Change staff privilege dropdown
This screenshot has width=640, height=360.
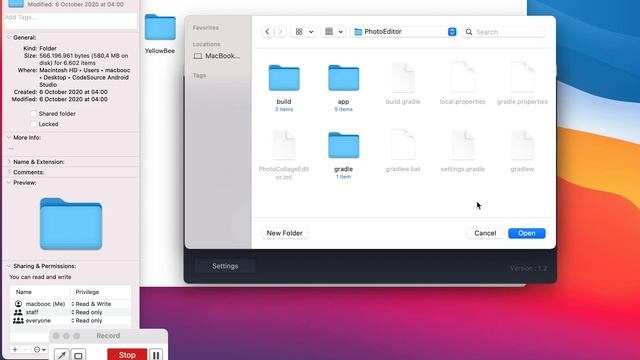[87, 312]
